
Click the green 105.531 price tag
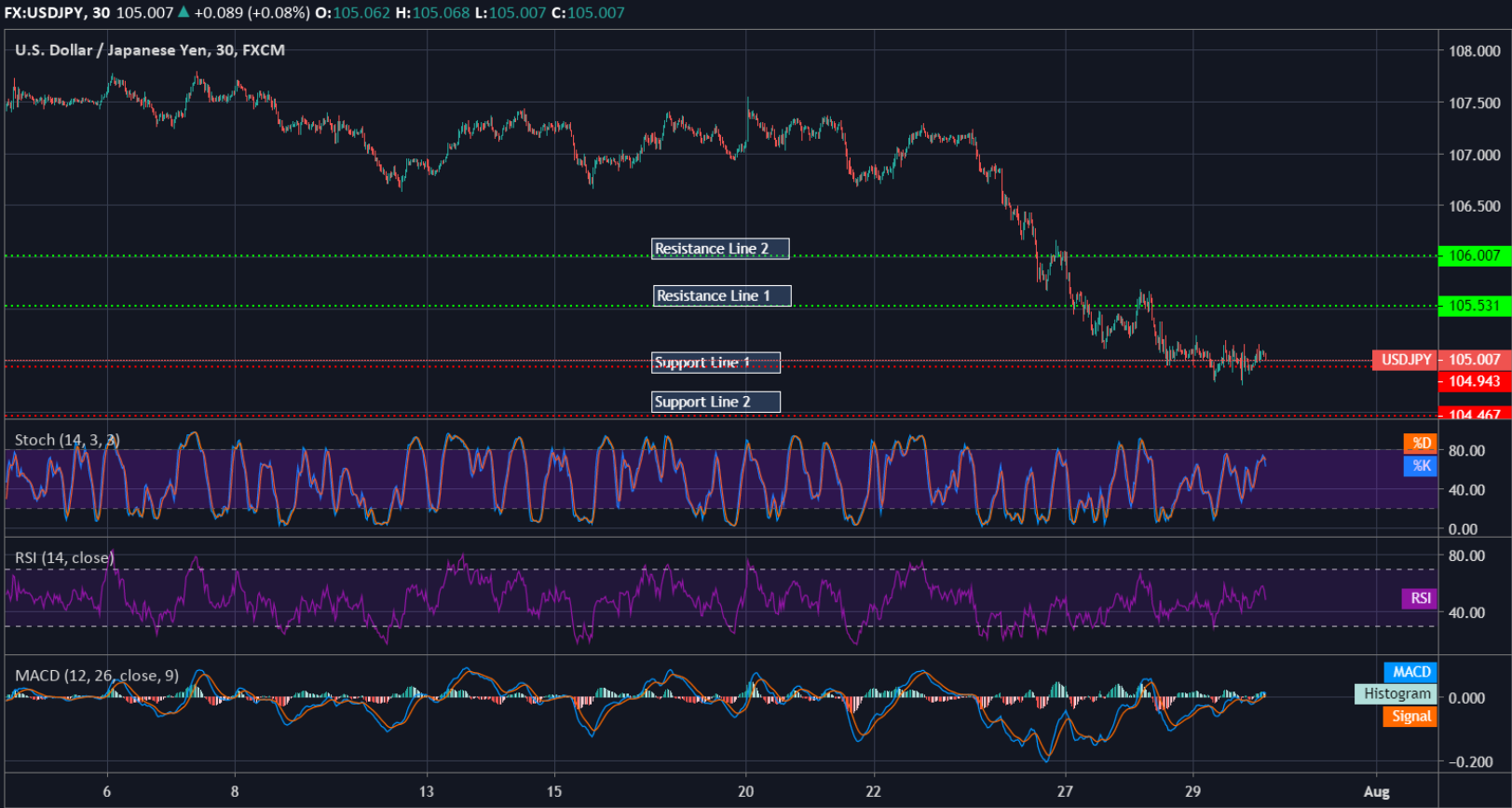[1475, 306]
